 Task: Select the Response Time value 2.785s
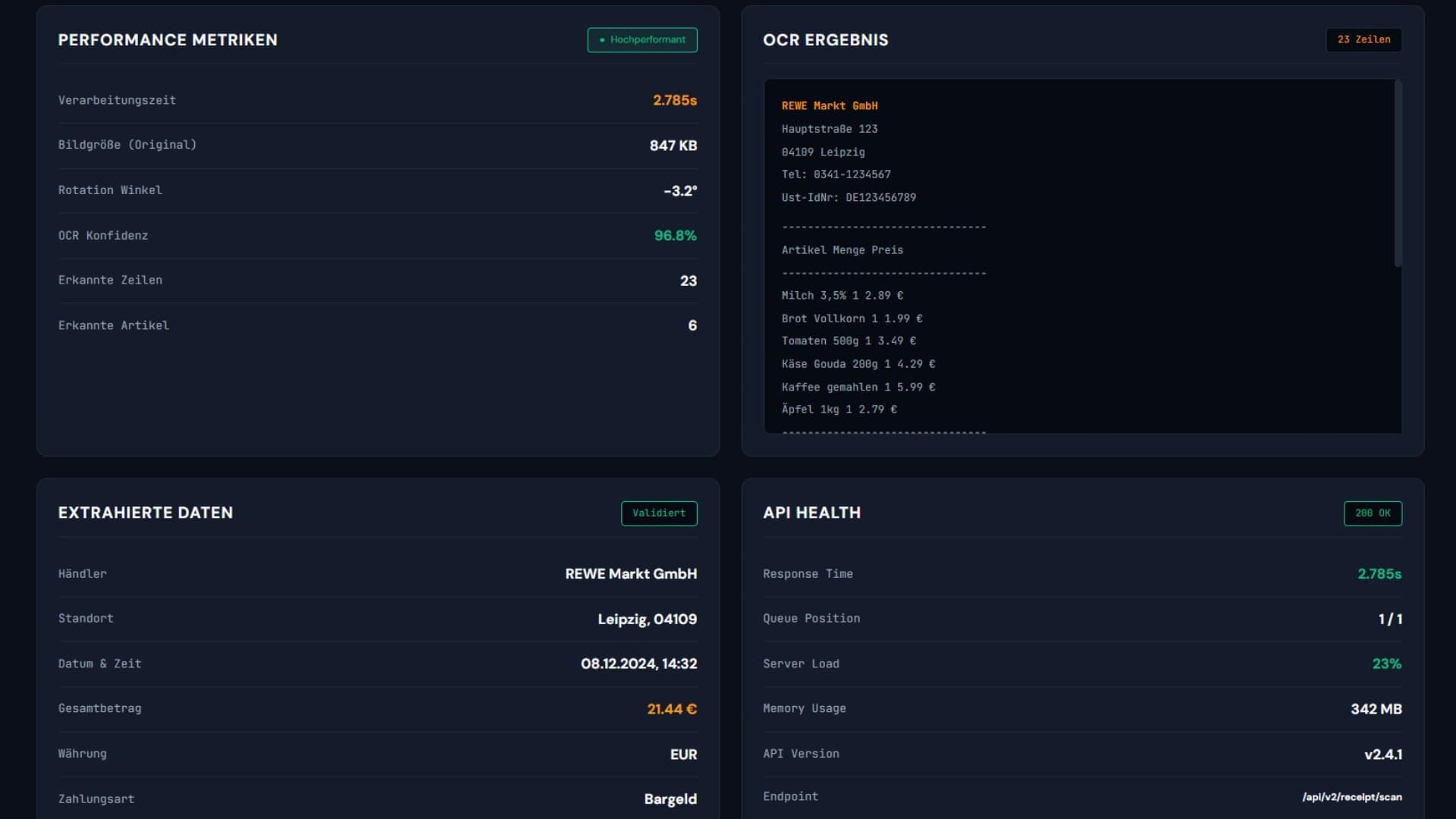[x=1379, y=574]
